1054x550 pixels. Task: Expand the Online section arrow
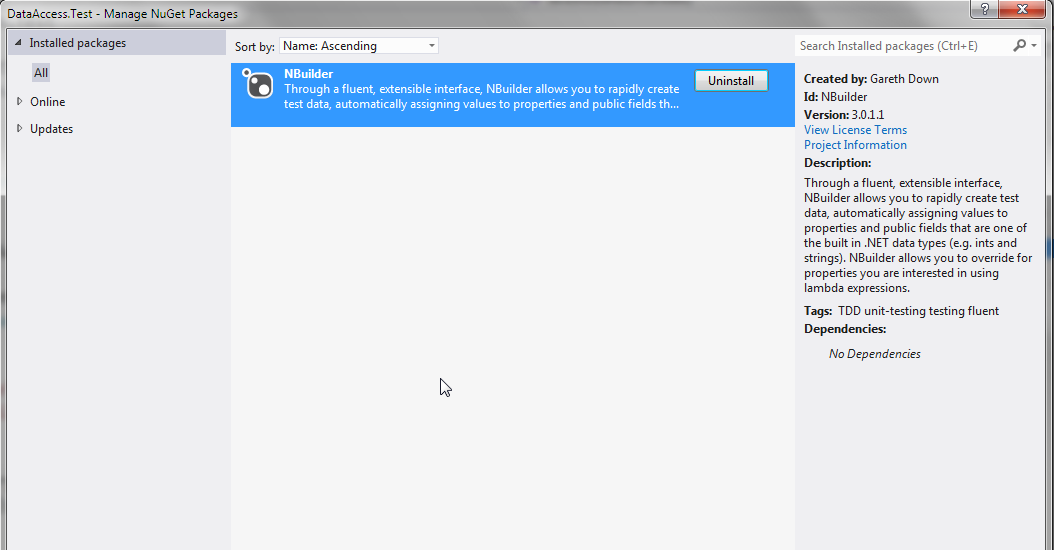pyautogui.click(x=19, y=101)
